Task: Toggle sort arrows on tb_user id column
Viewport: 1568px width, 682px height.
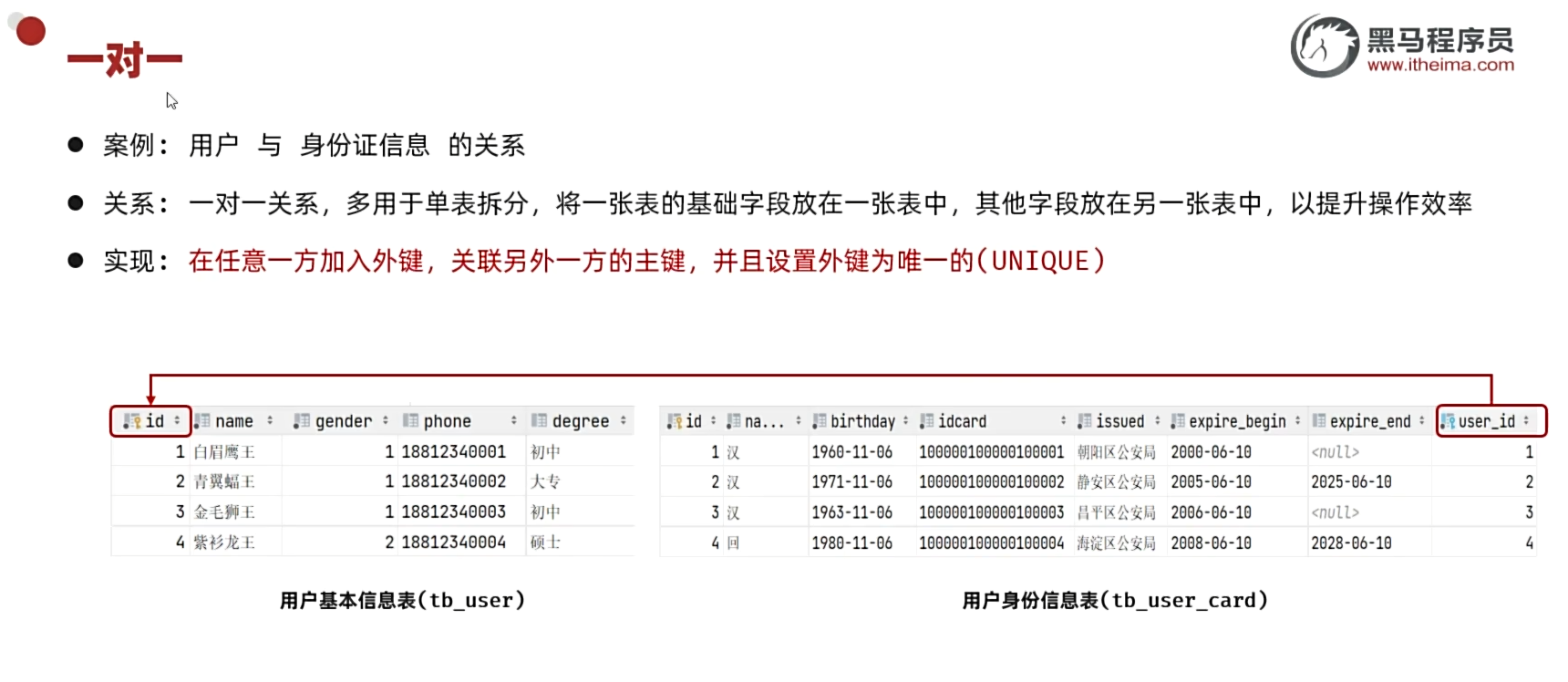Action: coord(177,421)
